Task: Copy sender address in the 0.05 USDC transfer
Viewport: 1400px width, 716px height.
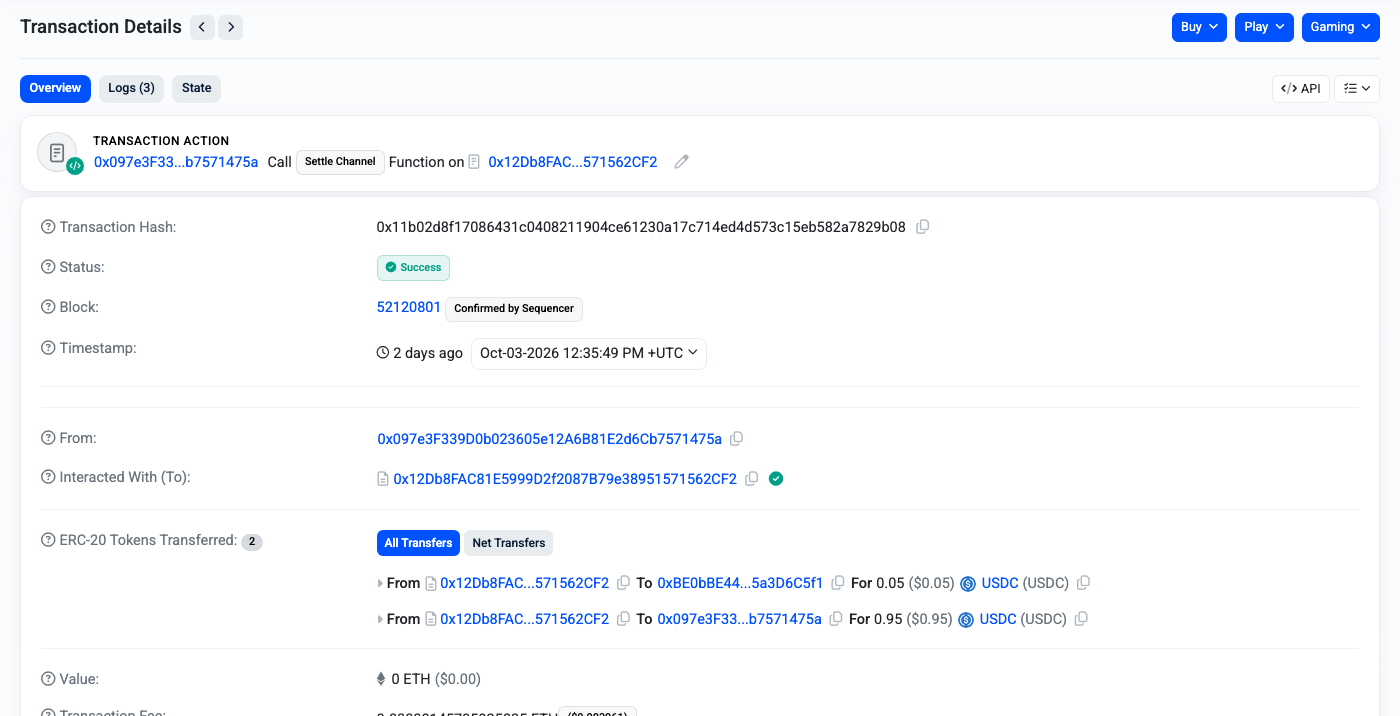Action: pyautogui.click(x=624, y=583)
